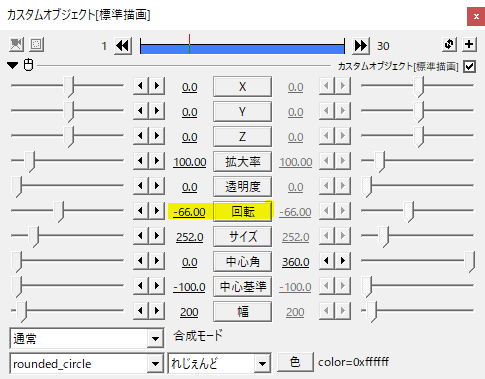Screen dimensions: 485x379
Task: Click the left 幅 slider handle
Action: (22, 312)
